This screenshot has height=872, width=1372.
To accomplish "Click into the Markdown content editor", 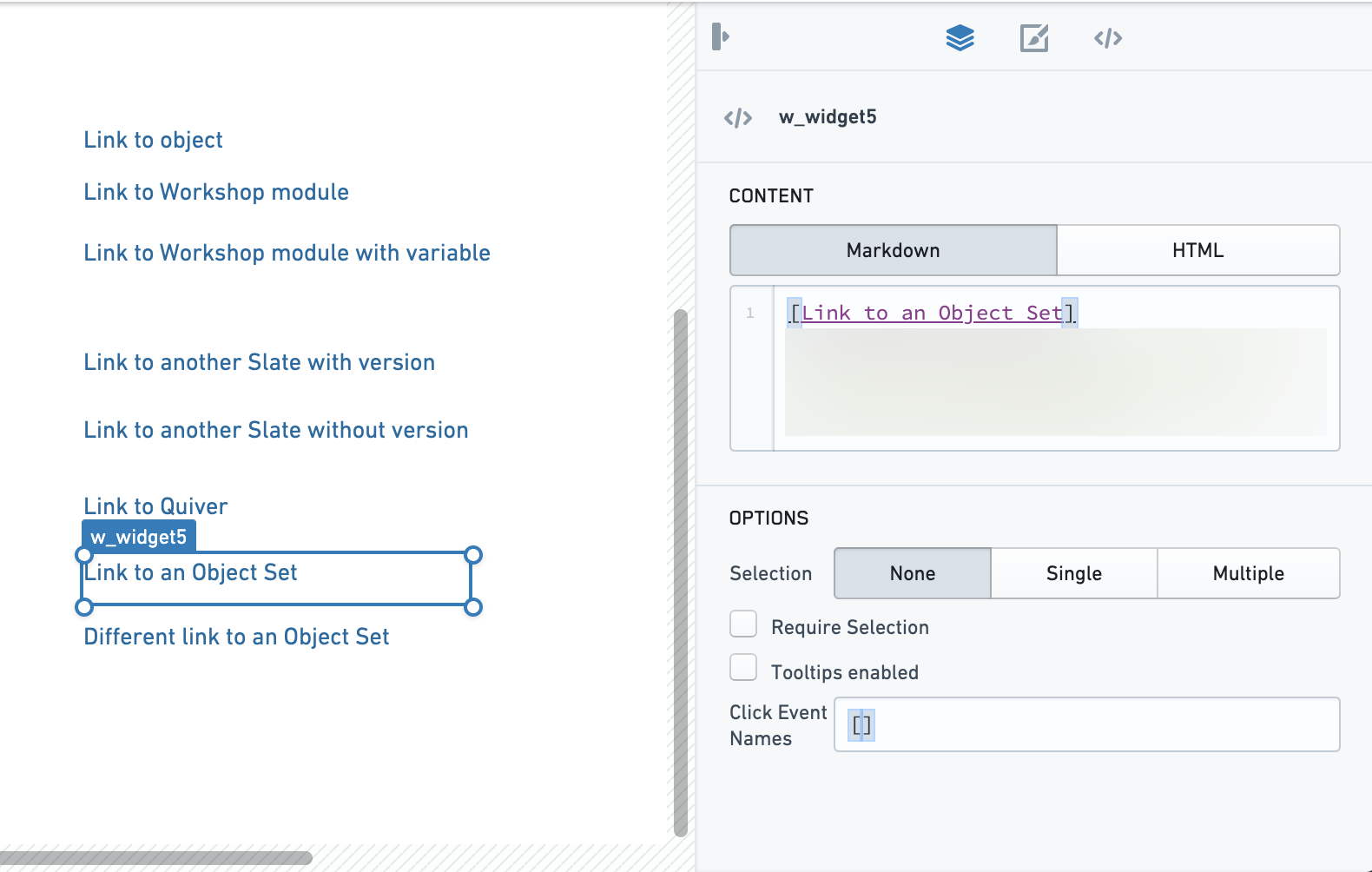I will 1056,368.
